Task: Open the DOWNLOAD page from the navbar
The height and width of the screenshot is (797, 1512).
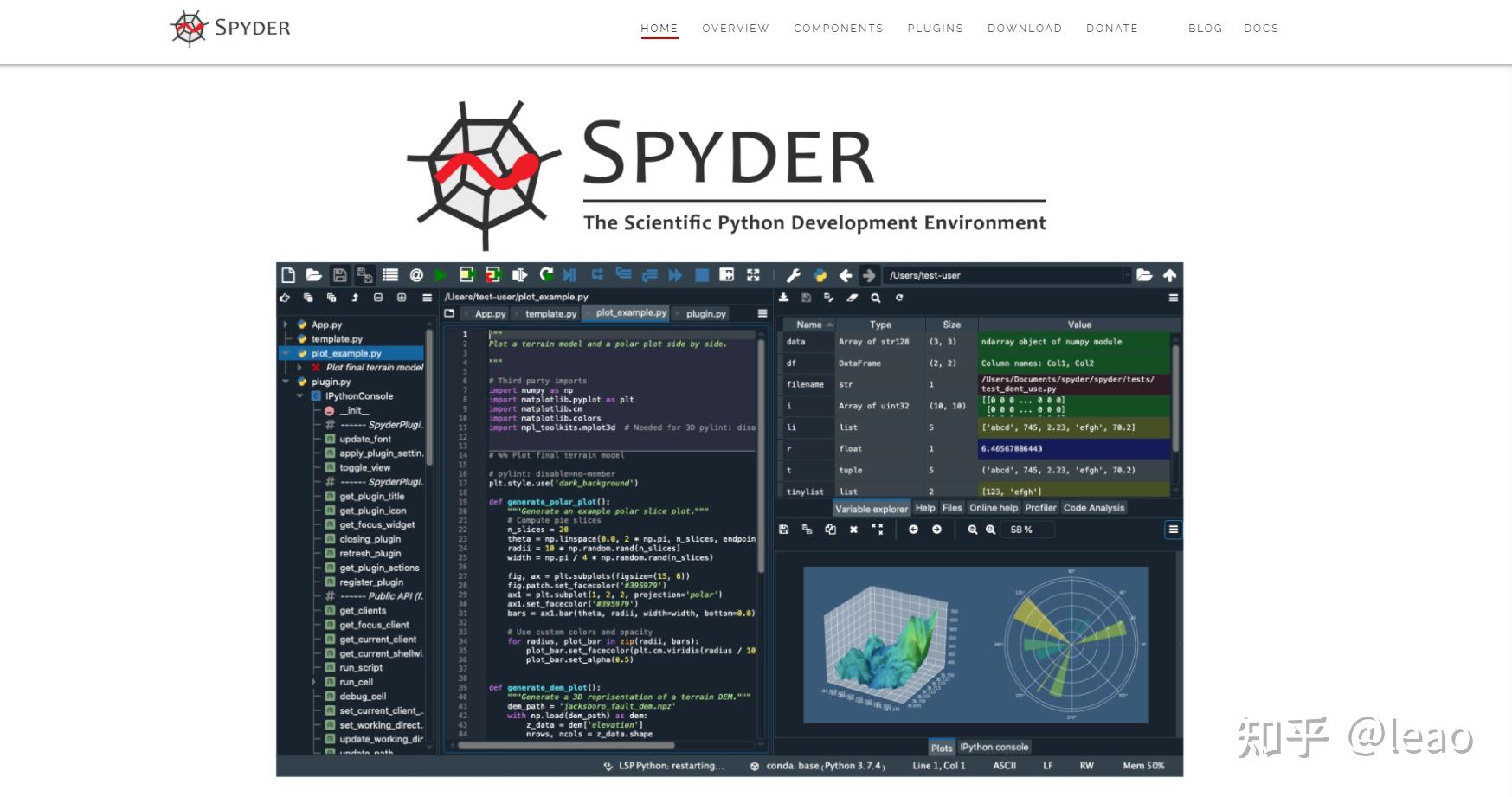Action: [x=1025, y=28]
